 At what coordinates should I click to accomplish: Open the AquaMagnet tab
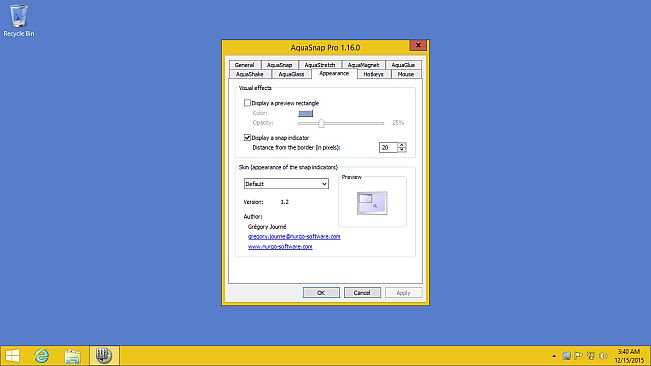click(x=363, y=65)
